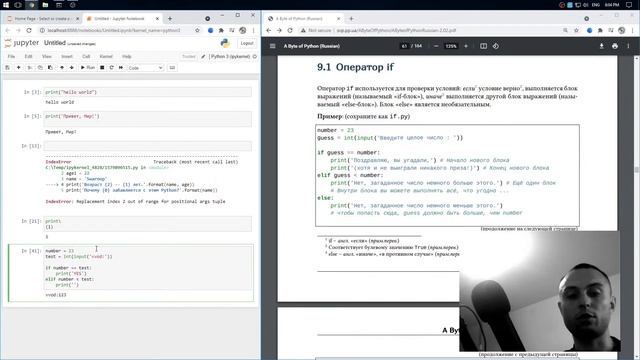Click the ENG language indicator in system tray
This screenshot has height=360, width=640.
point(596,5)
